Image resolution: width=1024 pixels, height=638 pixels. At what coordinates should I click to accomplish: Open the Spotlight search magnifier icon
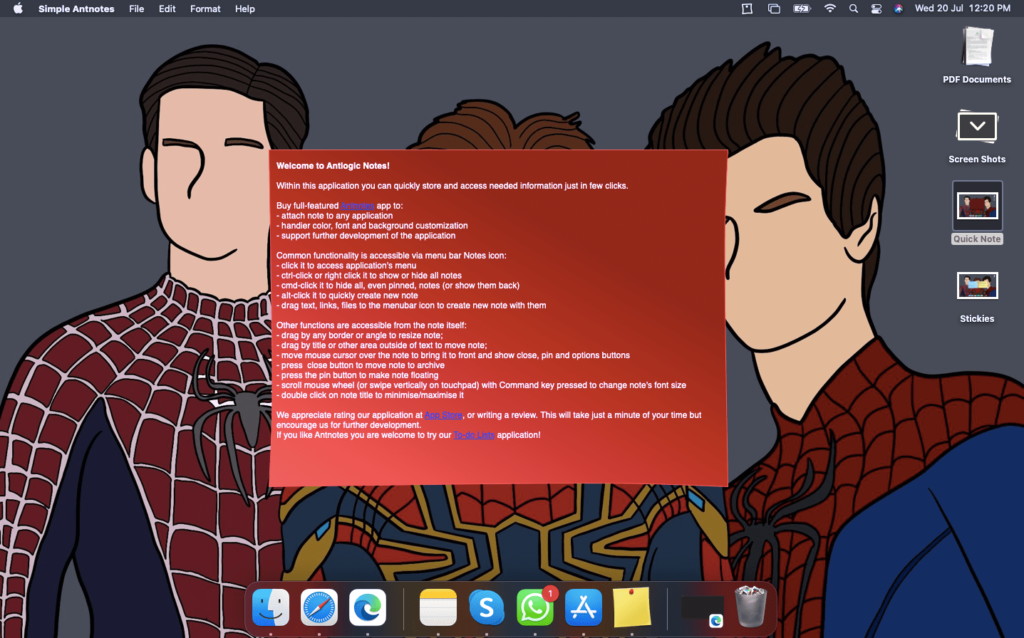[x=853, y=9]
